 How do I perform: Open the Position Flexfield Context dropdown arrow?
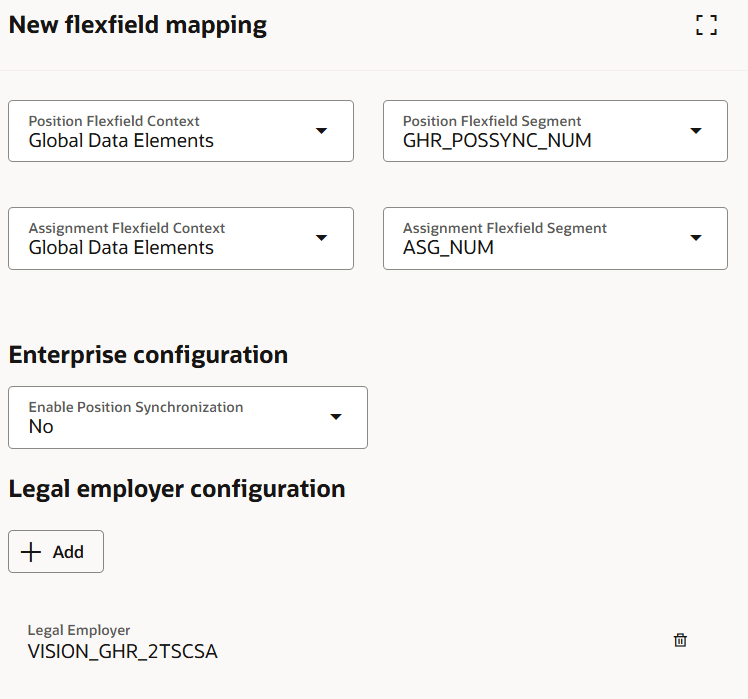coord(321,131)
